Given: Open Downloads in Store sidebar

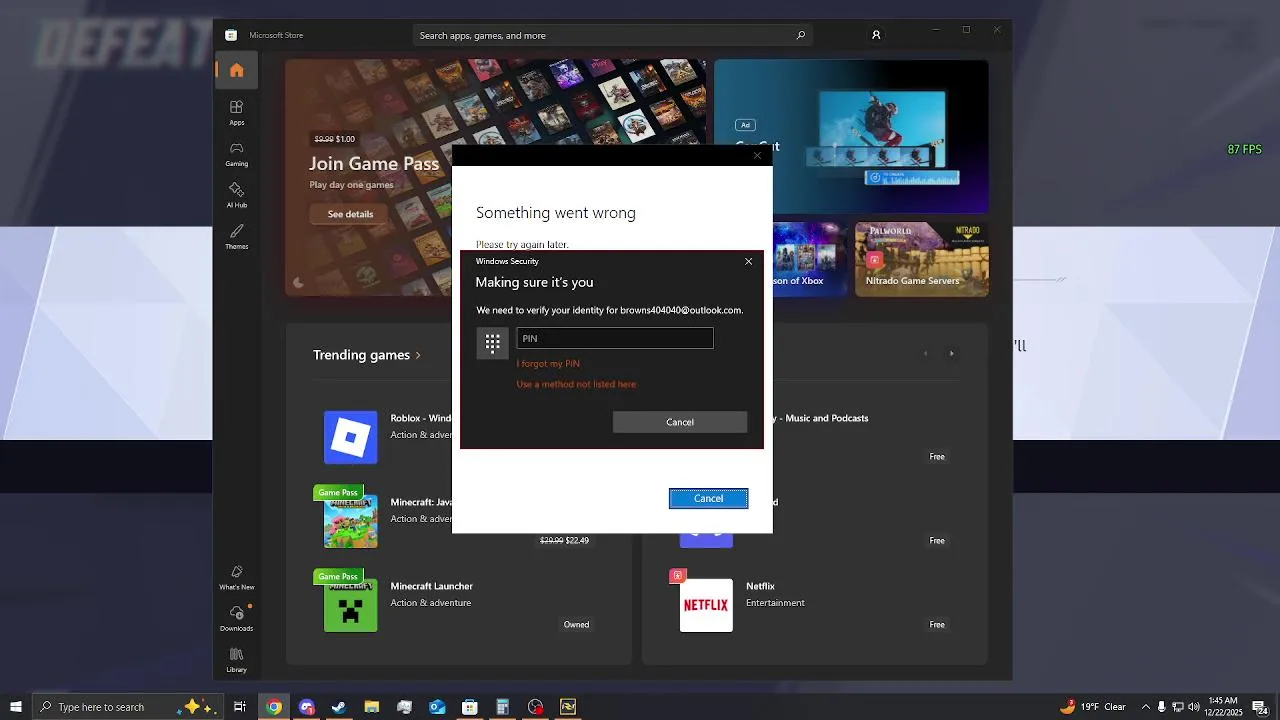Looking at the screenshot, I should (x=236, y=618).
